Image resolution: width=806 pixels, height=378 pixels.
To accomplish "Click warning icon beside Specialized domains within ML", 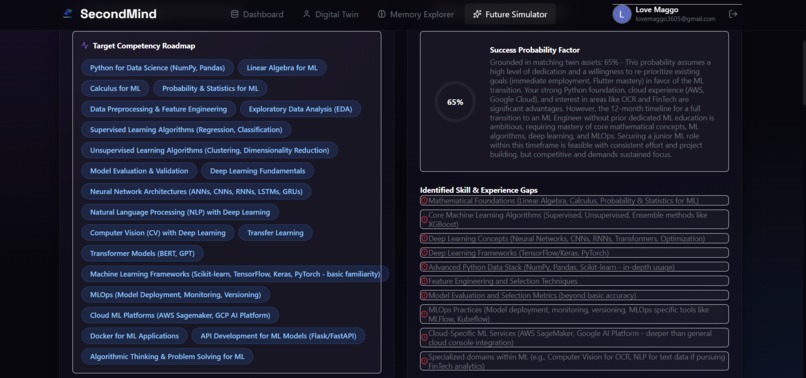I will point(425,361).
